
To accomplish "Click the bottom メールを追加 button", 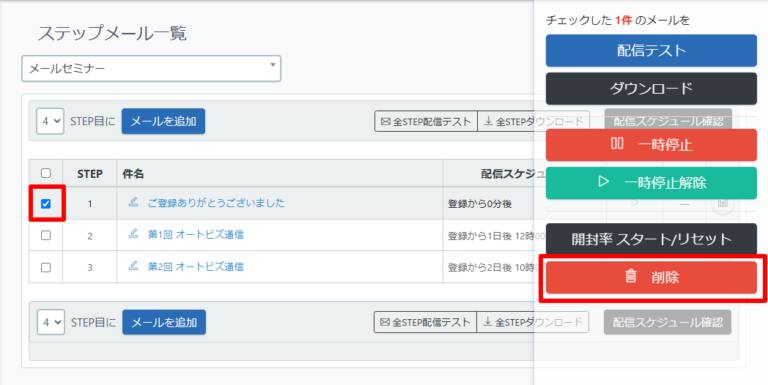I will point(164,322).
